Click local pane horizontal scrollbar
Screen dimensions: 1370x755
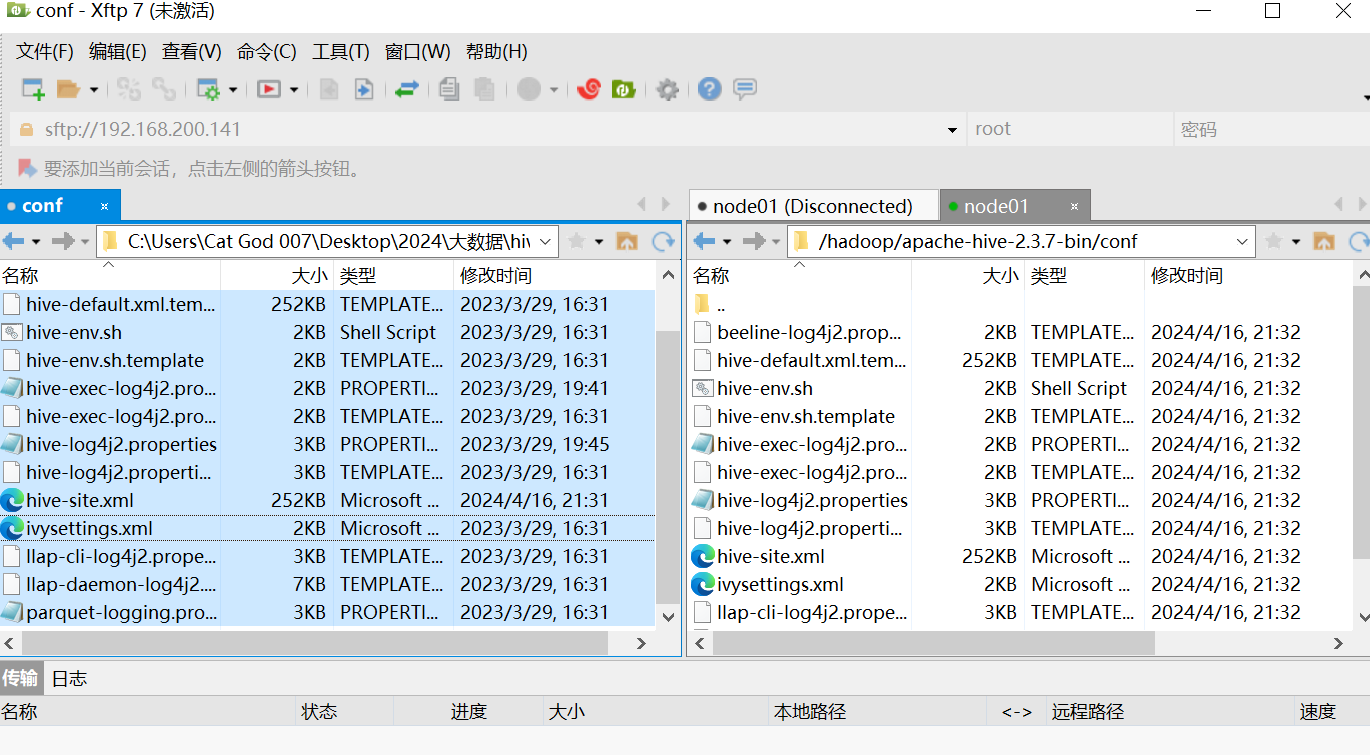pyautogui.click(x=315, y=644)
